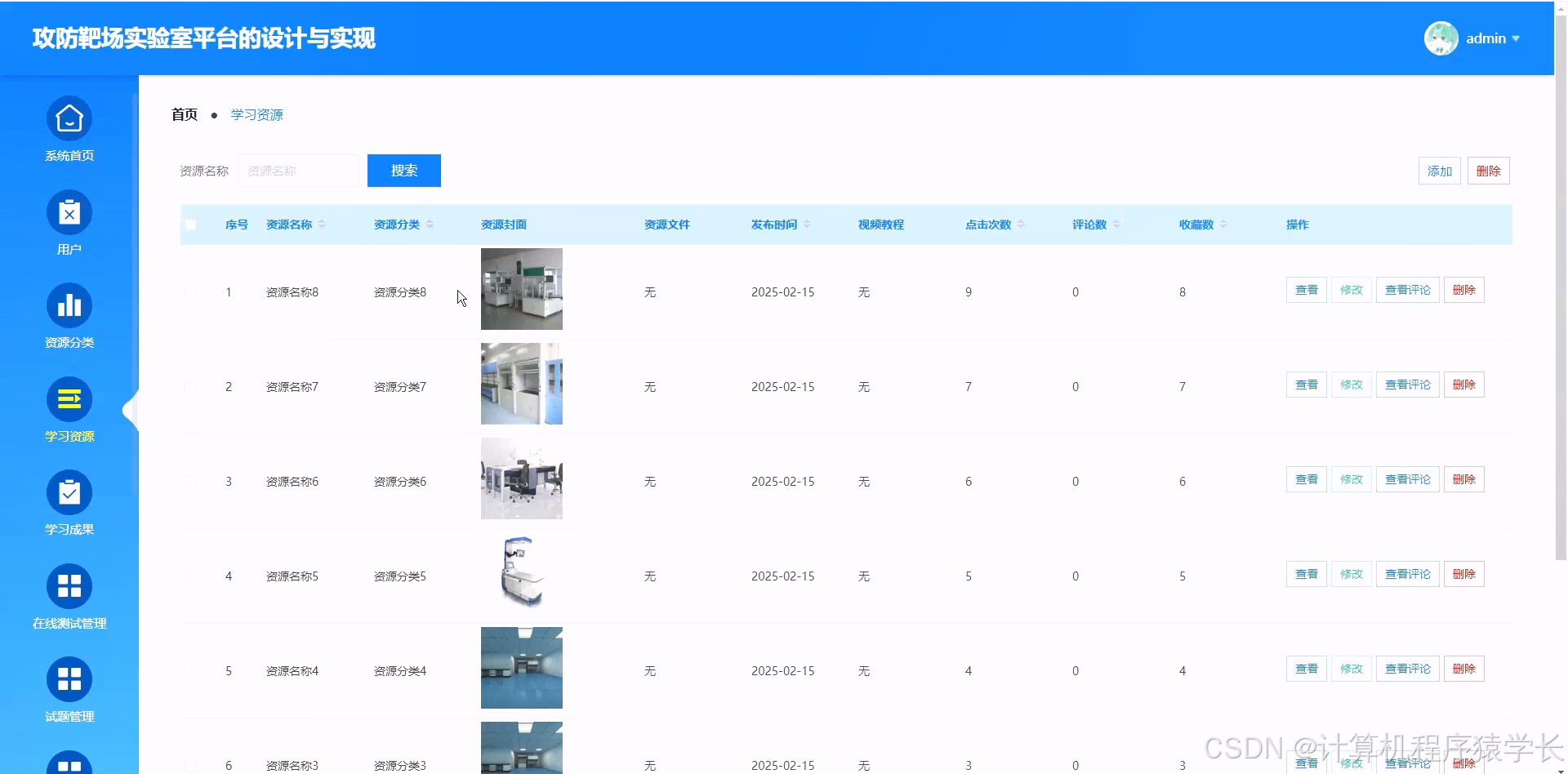Click the 学习资源 breadcrumb link
1568x774 pixels.
tap(256, 114)
